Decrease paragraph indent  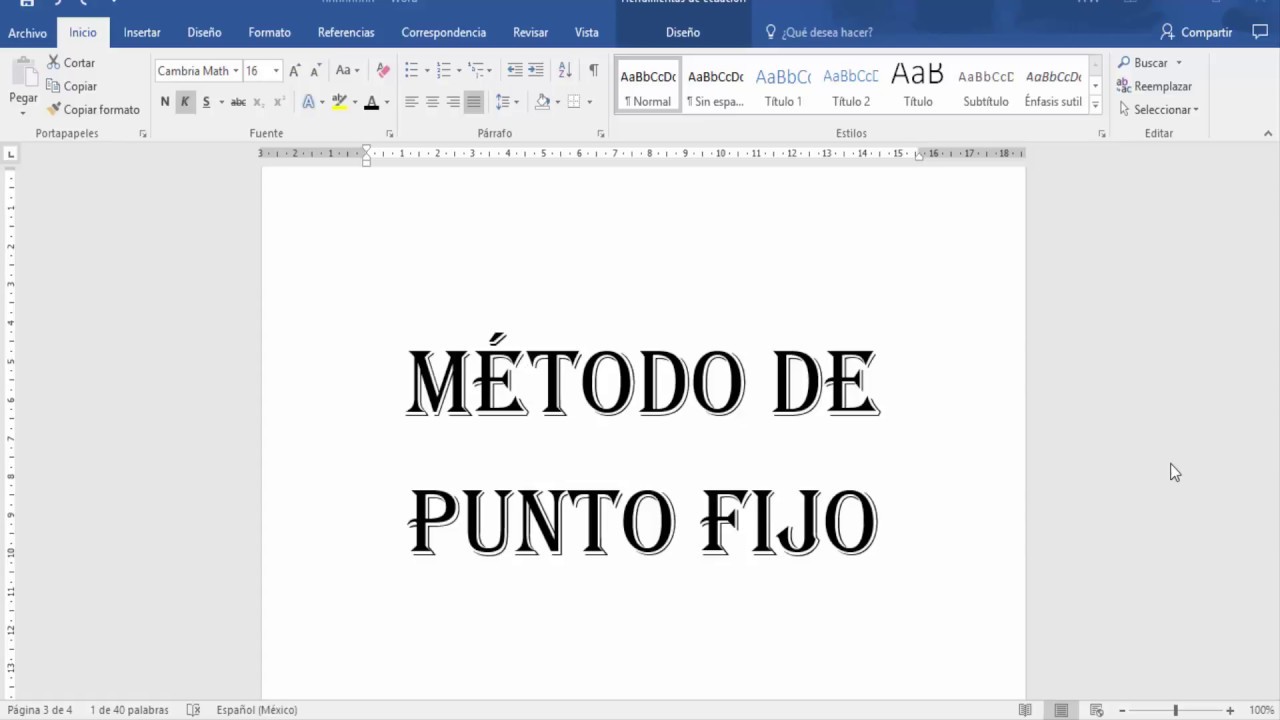pos(515,70)
